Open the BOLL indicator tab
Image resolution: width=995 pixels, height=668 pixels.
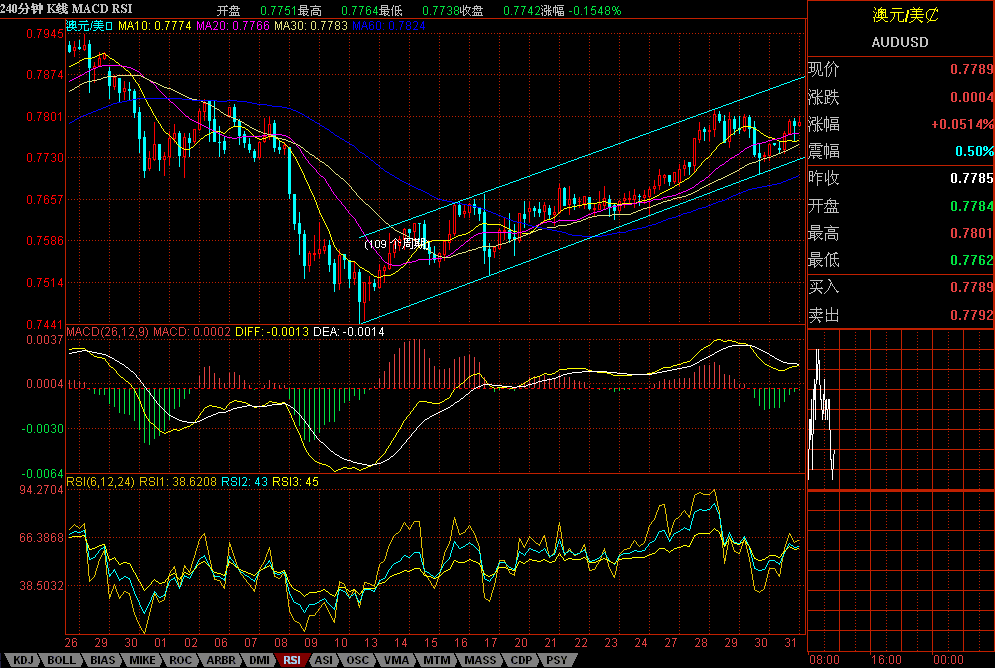click(61, 660)
